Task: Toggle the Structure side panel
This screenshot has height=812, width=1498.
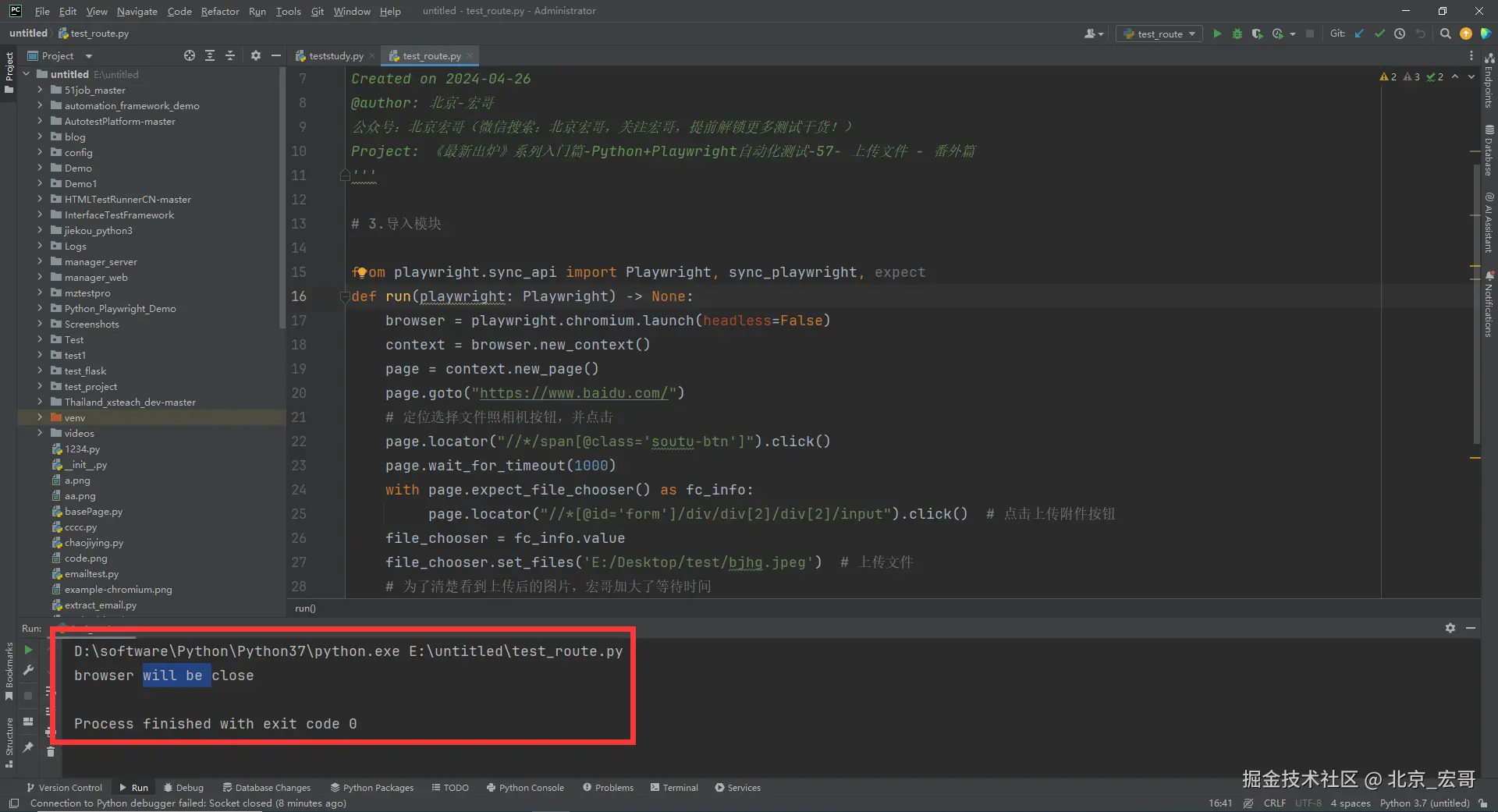Action: (x=9, y=743)
